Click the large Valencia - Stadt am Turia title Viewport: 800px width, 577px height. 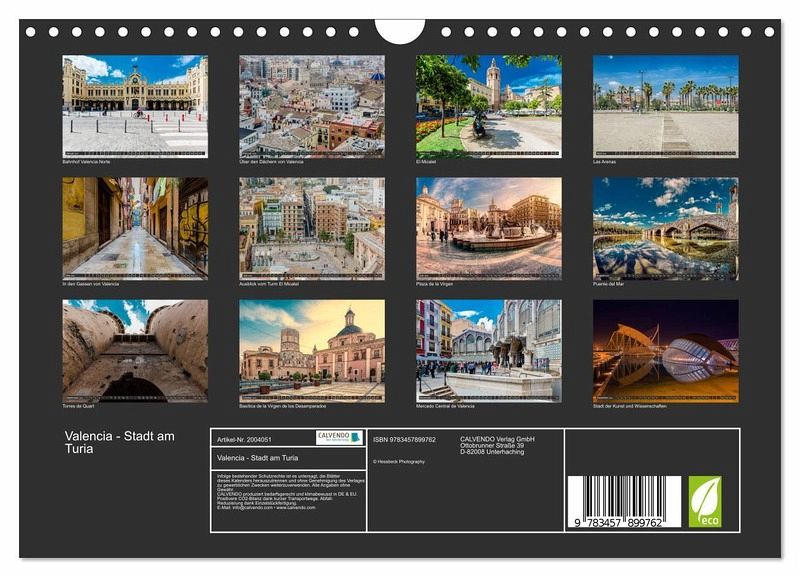[x=119, y=442]
